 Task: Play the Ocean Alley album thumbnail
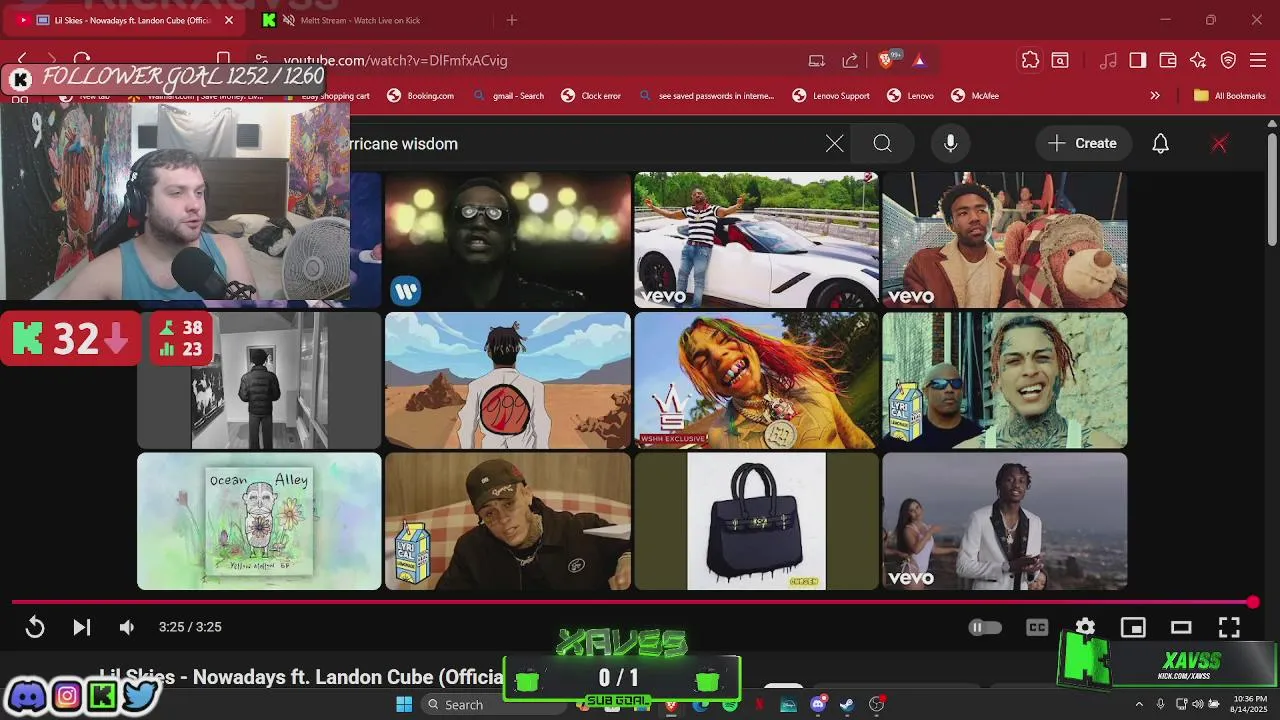pyautogui.click(x=259, y=521)
